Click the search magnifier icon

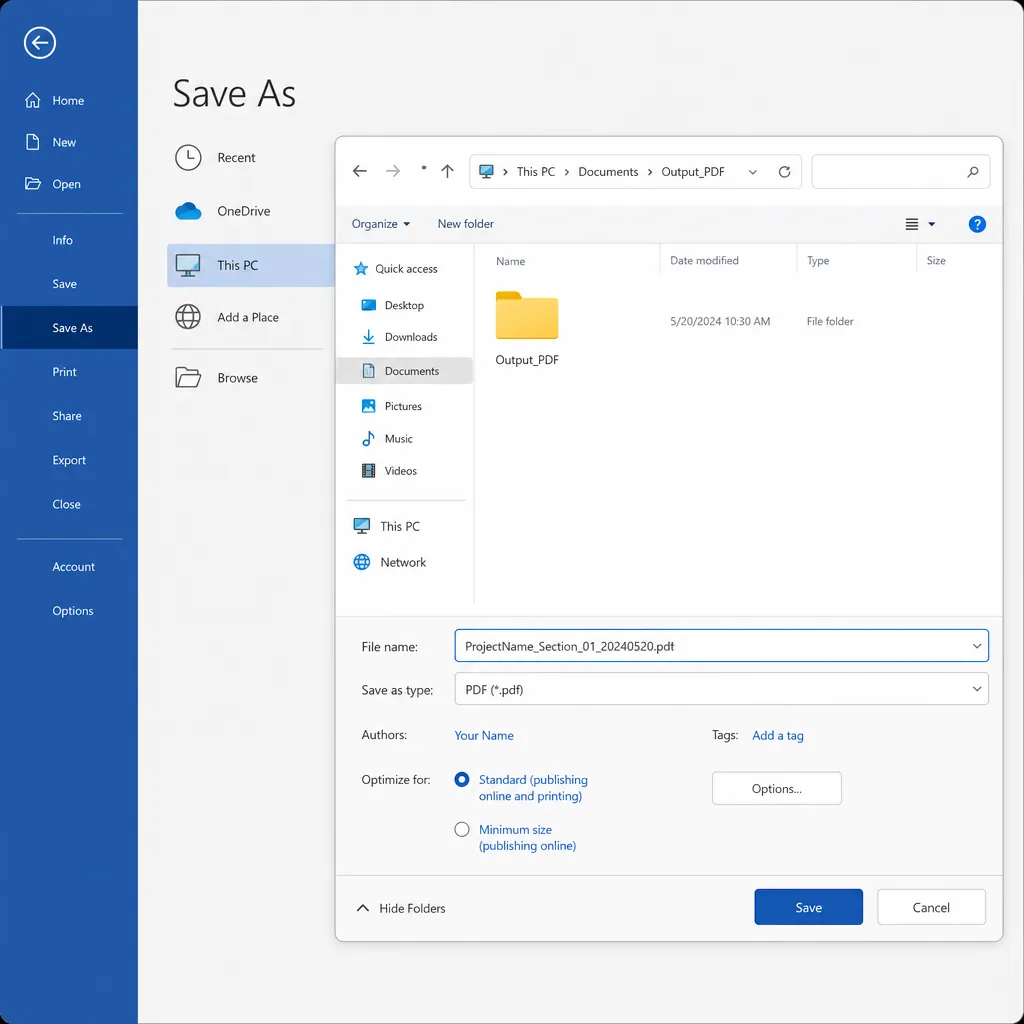coord(972,172)
